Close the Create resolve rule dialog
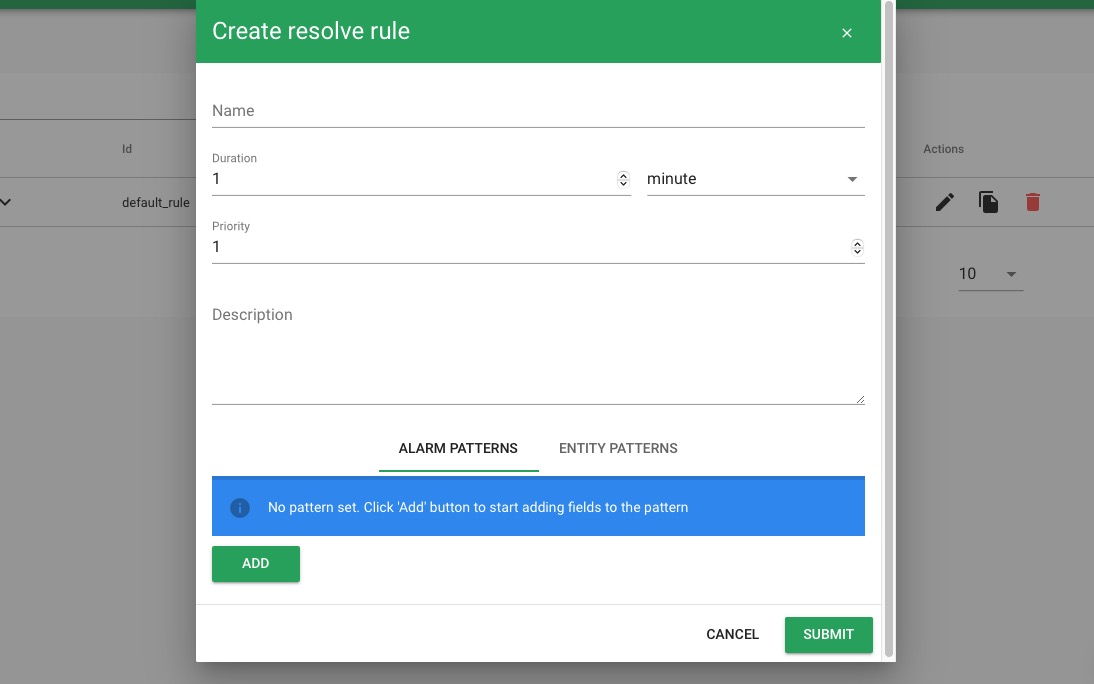 tap(847, 32)
